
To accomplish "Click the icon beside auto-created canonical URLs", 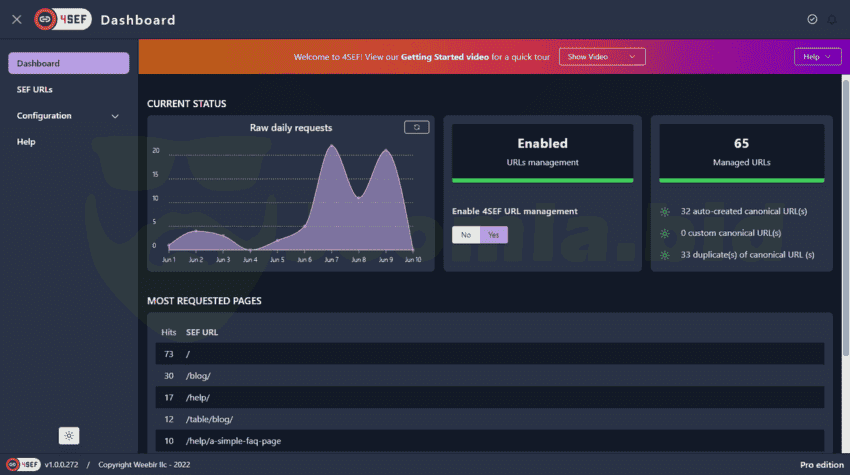I will (x=666, y=211).
